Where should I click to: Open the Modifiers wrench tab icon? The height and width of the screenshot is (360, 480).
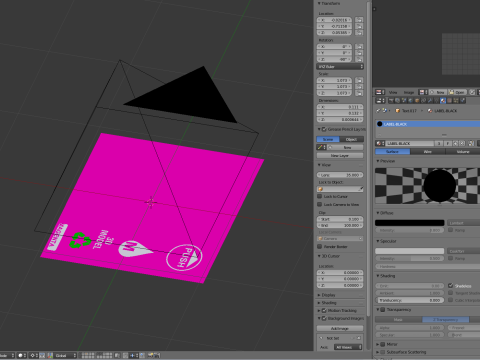430,100
